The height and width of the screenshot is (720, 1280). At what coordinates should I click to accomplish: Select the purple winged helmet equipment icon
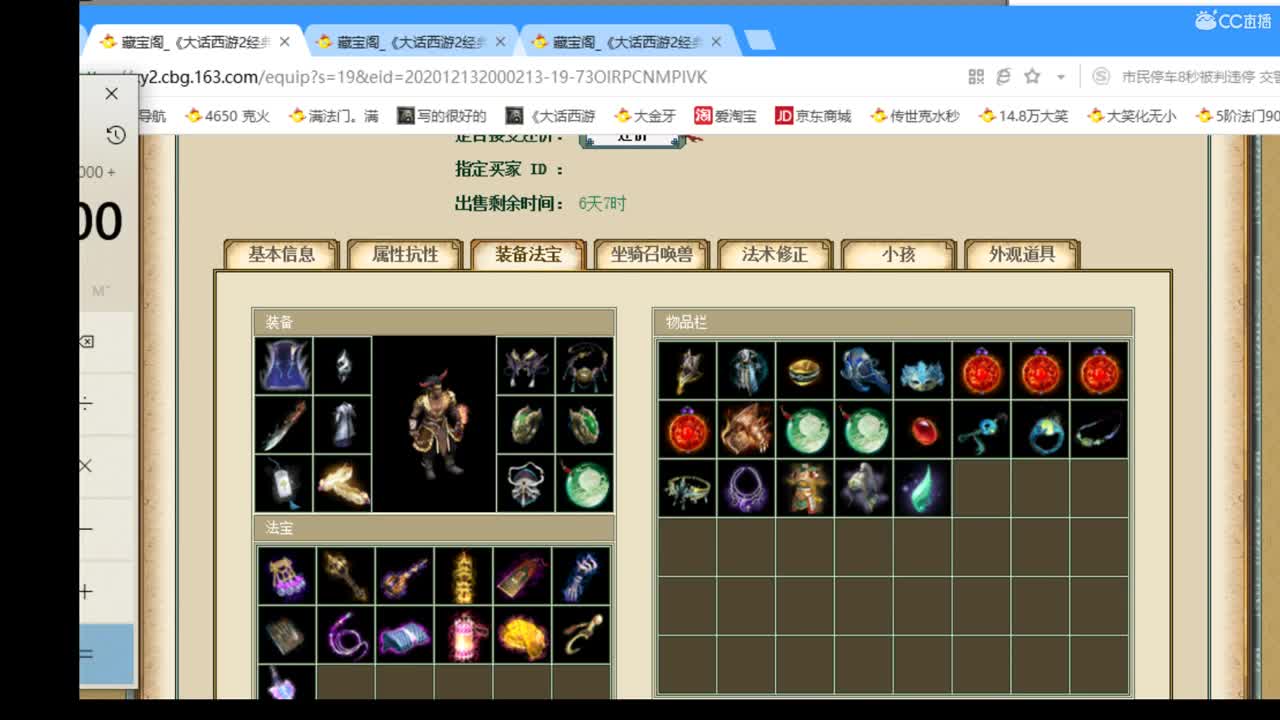click(526, 366)
